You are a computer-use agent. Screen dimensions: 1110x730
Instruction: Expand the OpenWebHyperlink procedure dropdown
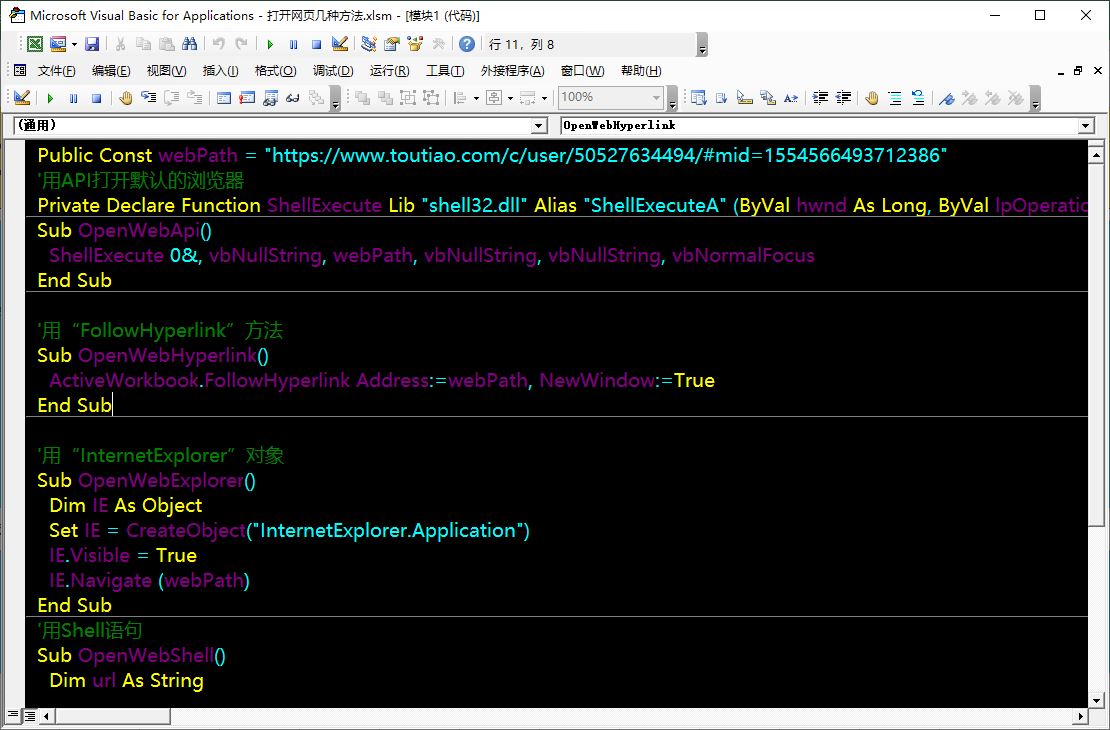pyautogui.click(x=1086, y=126)
